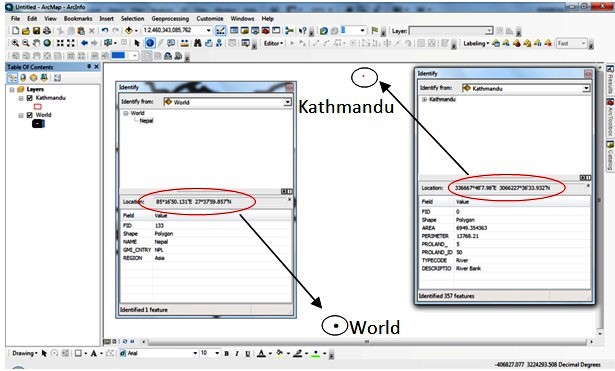Image resolution: width=615 pixels, height=371 pixels.
Task: Open the map scale dropdown
Action: (209, 30)
